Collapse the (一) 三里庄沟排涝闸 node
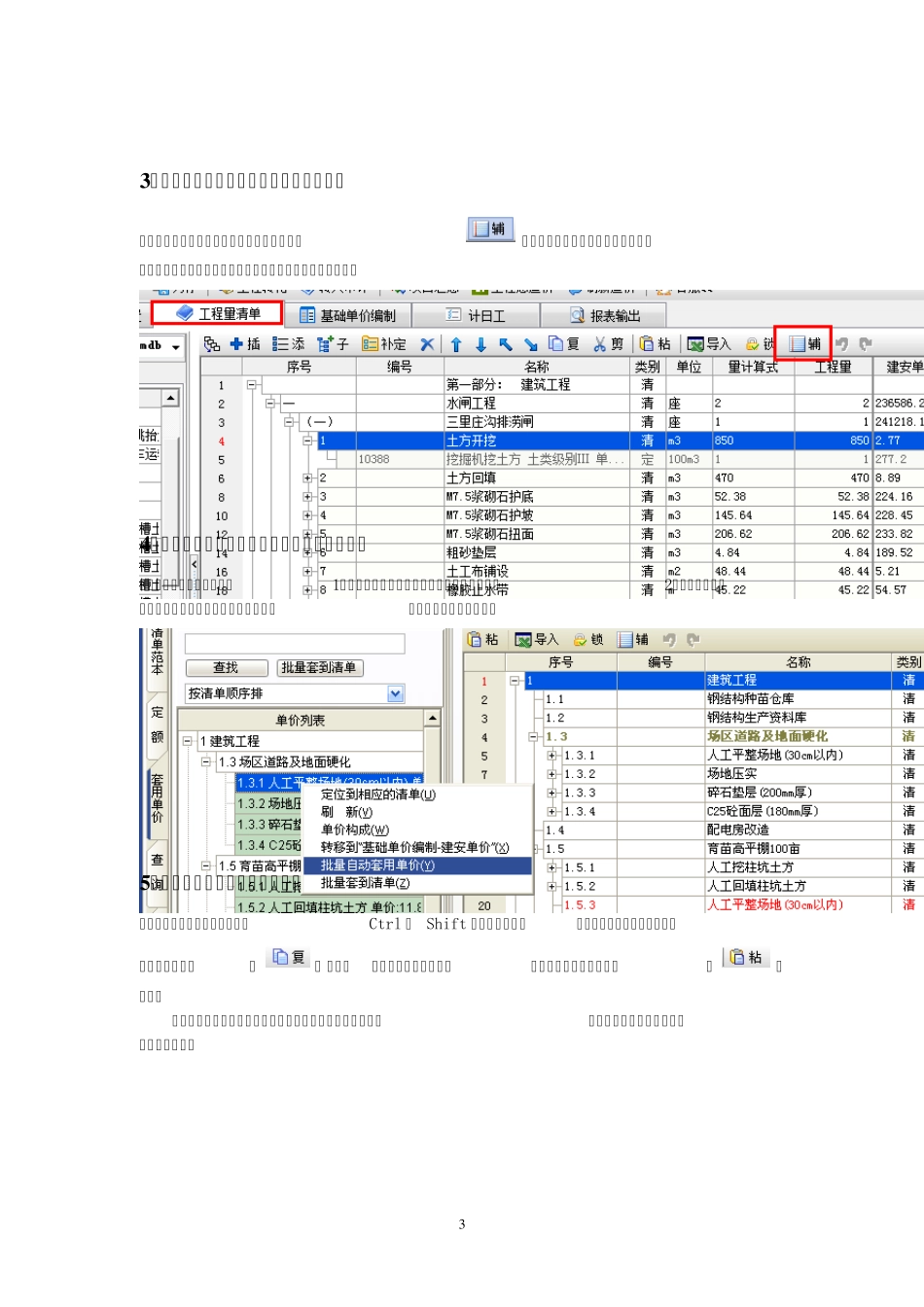 click(x=289, y=422)
